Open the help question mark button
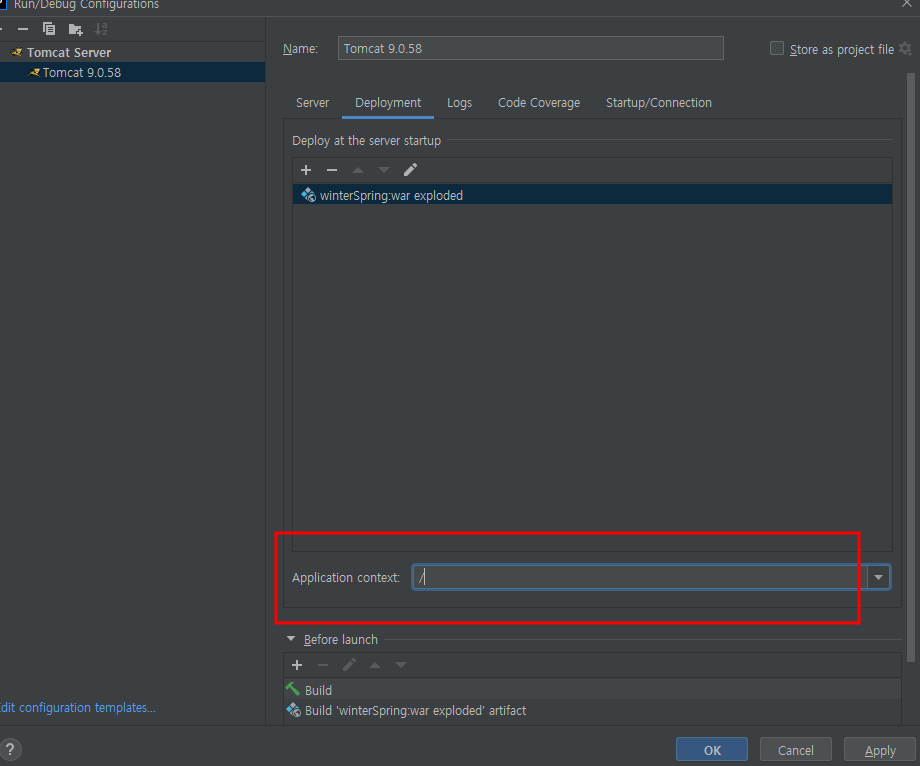The width and height of the screenshot is (920, 766). coord(10,749)
